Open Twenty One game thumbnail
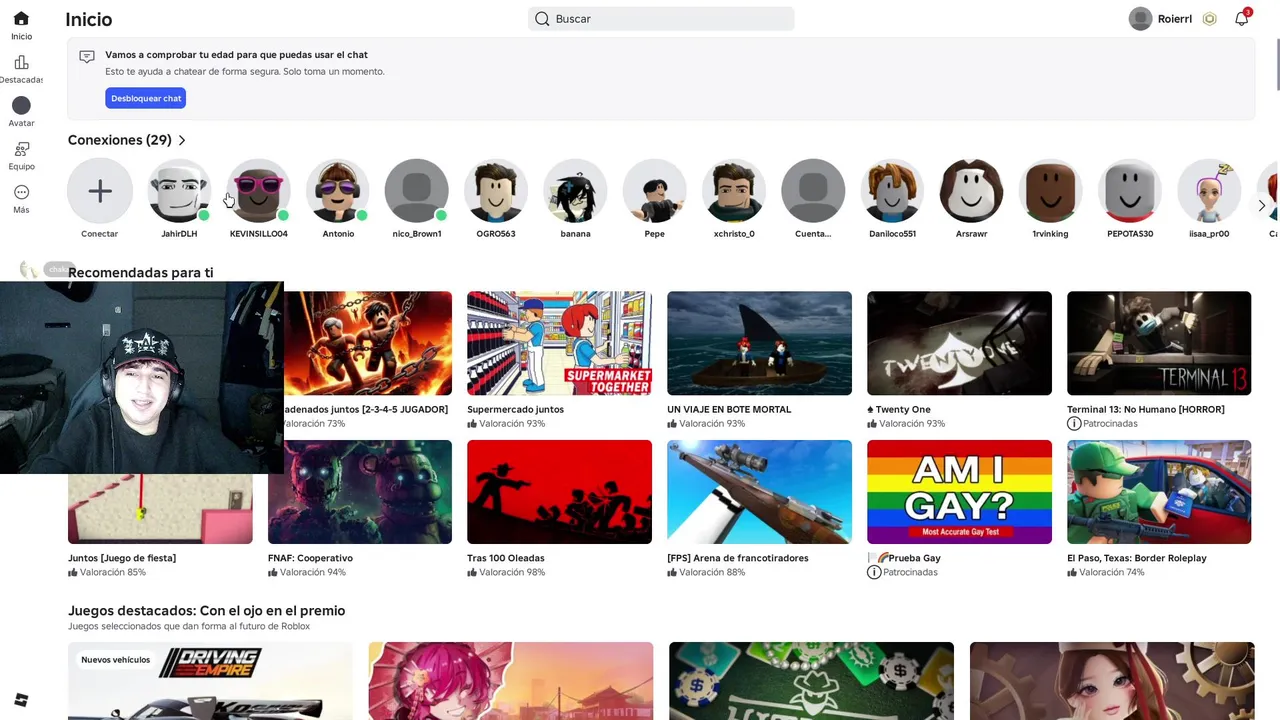 [959, 343]
